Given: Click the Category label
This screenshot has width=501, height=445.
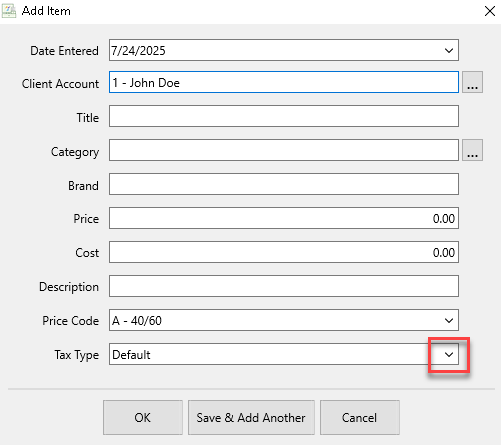Looking at the screenshot, I should pyautogui.click(x=75, y=152).
